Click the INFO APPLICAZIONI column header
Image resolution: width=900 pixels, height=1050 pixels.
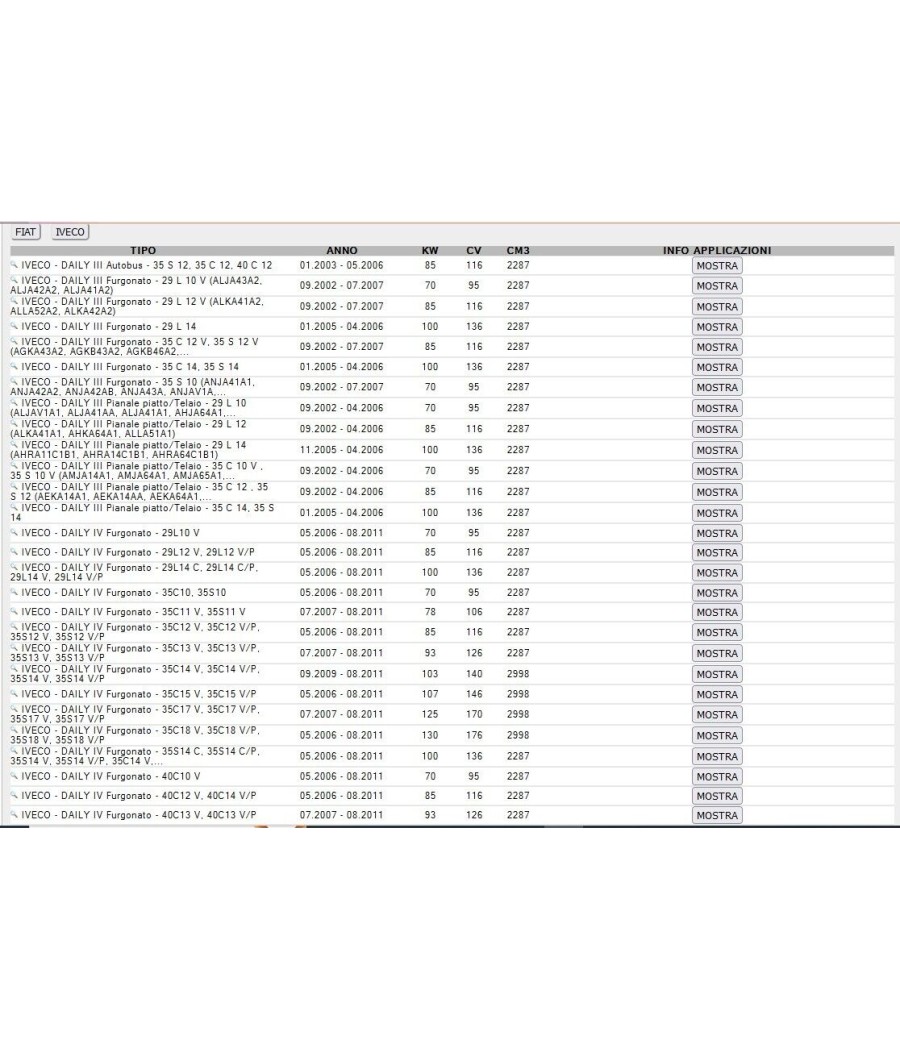click(717, 250)
